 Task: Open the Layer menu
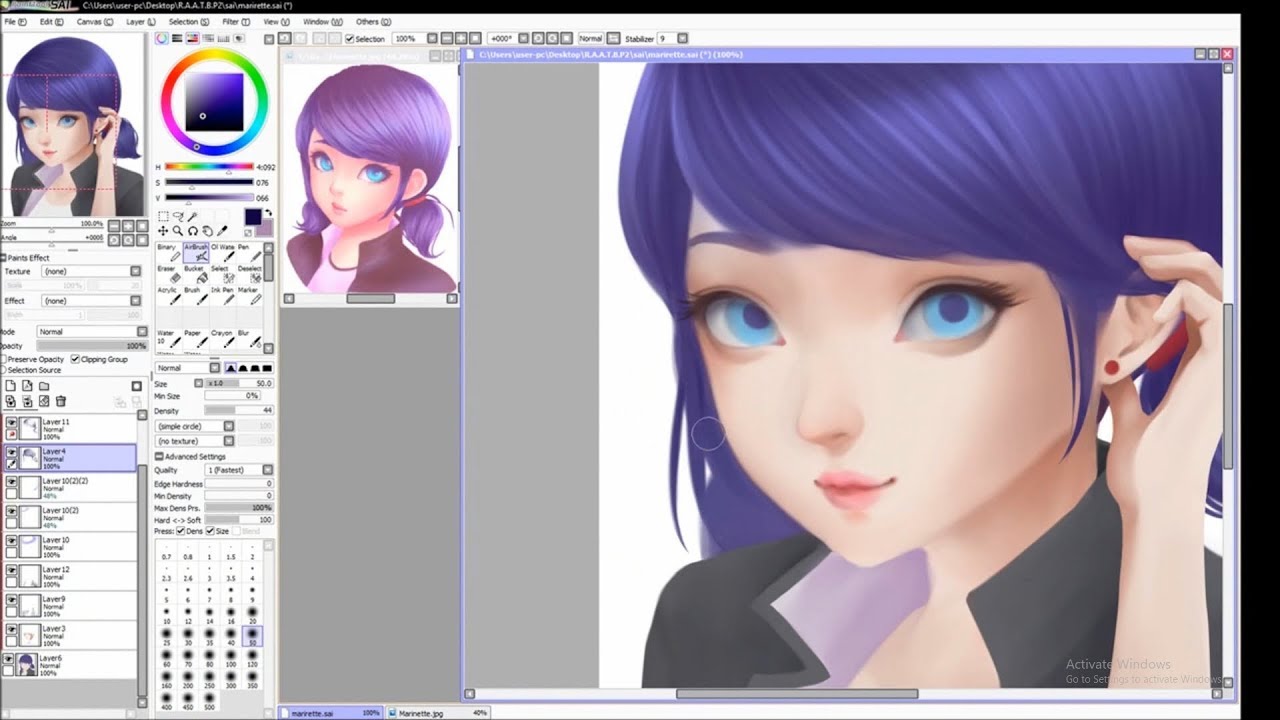(141, 21)
